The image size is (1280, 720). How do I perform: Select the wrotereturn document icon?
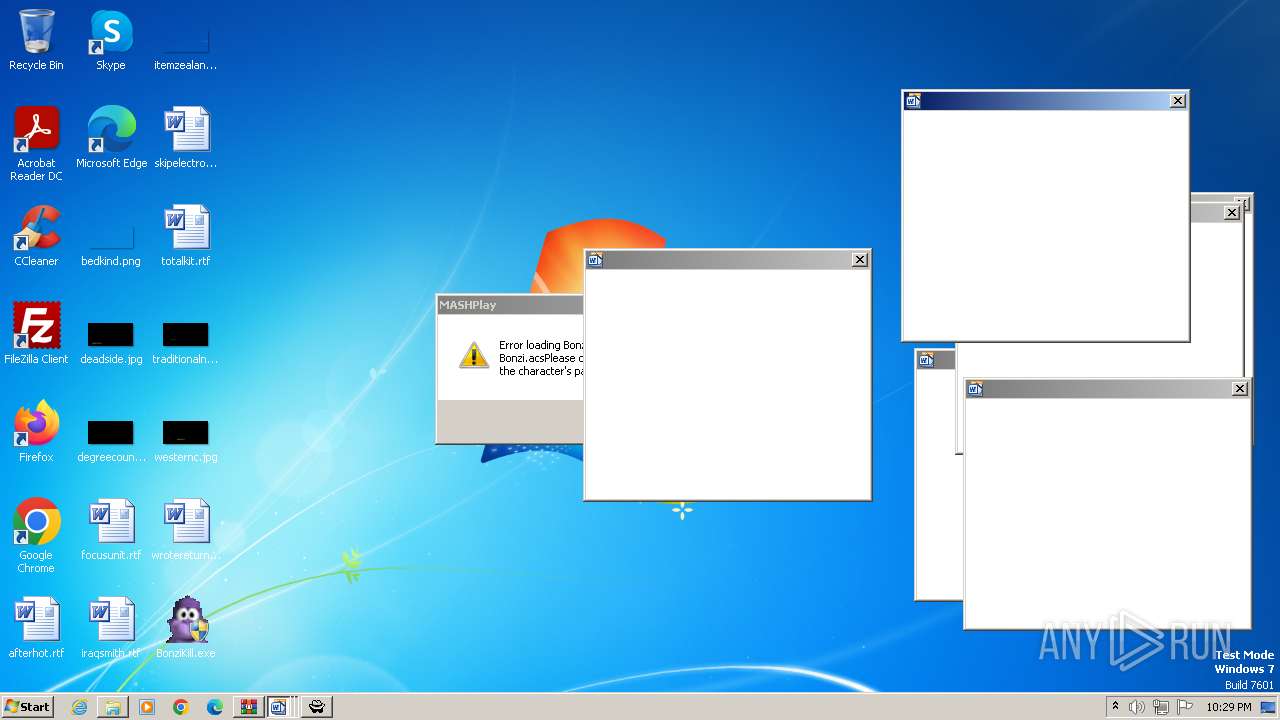click(x=186, y=530)
